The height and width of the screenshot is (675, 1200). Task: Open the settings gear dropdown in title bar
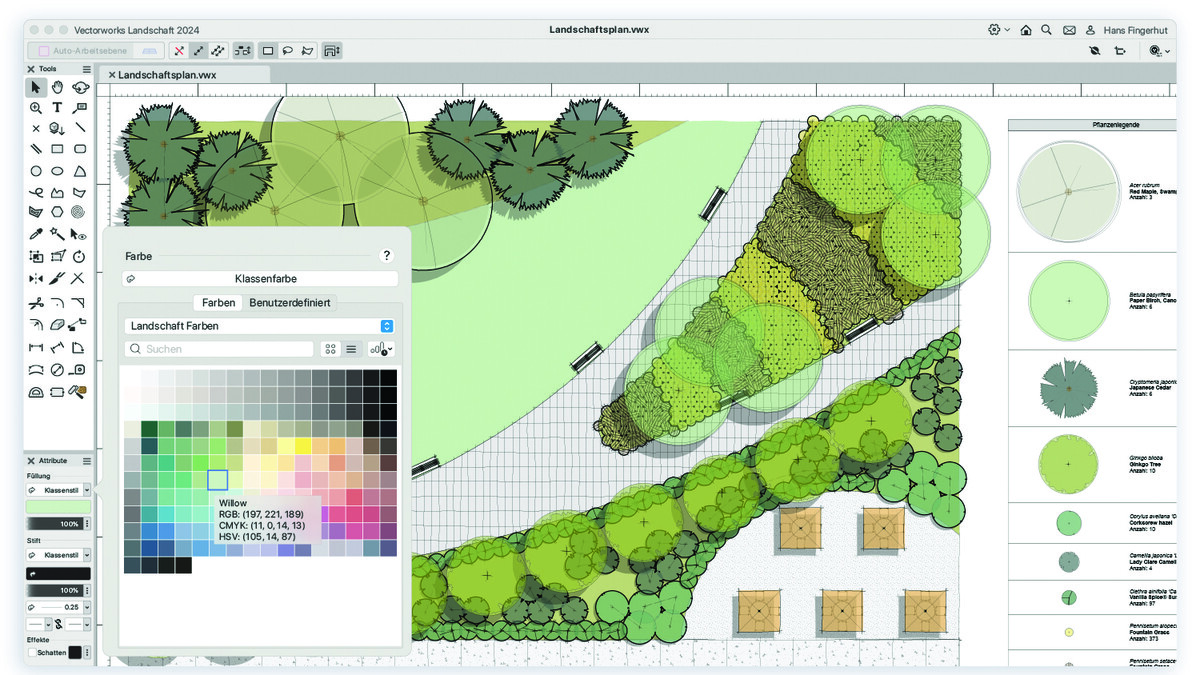(x=999, y=30)
